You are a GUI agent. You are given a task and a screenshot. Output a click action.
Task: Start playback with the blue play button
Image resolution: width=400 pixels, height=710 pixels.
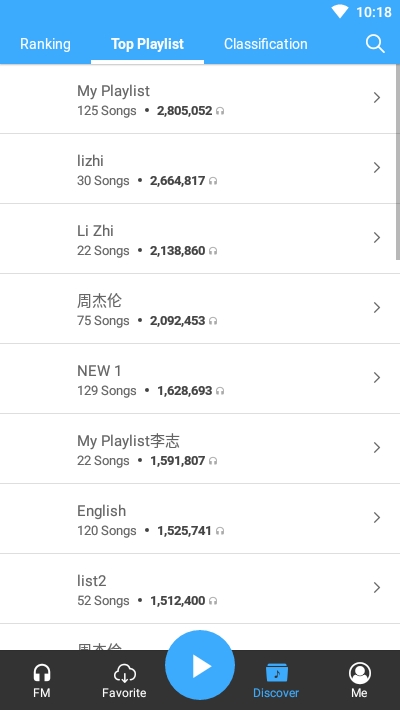click(x=200, y=666)
